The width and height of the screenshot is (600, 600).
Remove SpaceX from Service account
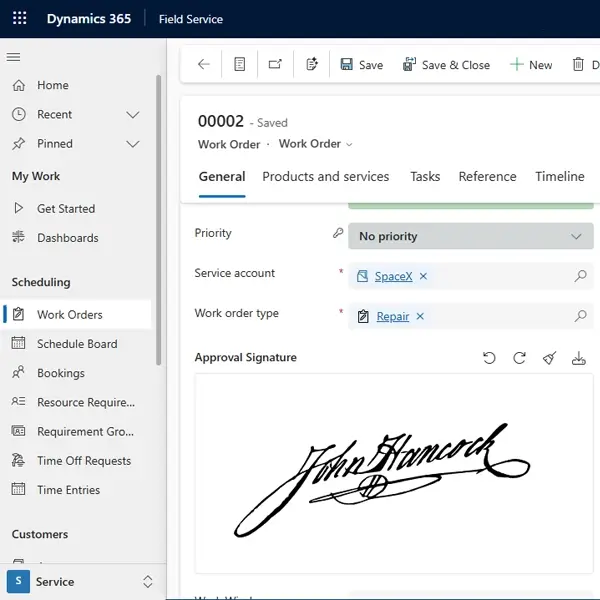(423, 276)
